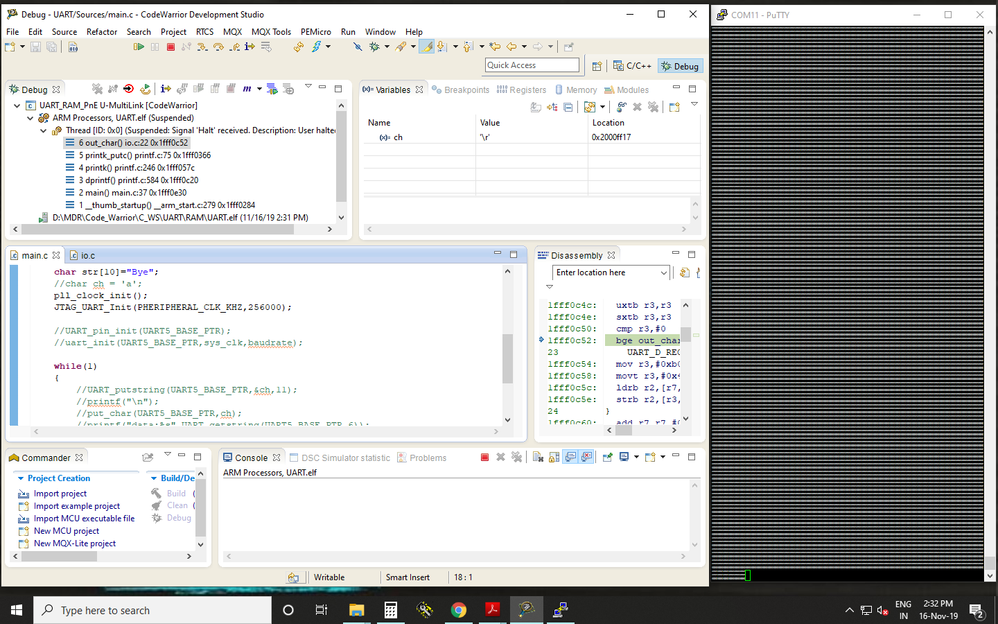Switch to the io.c editor tab
The width and height of the screenshot is (998, 624).
[87, 256]
